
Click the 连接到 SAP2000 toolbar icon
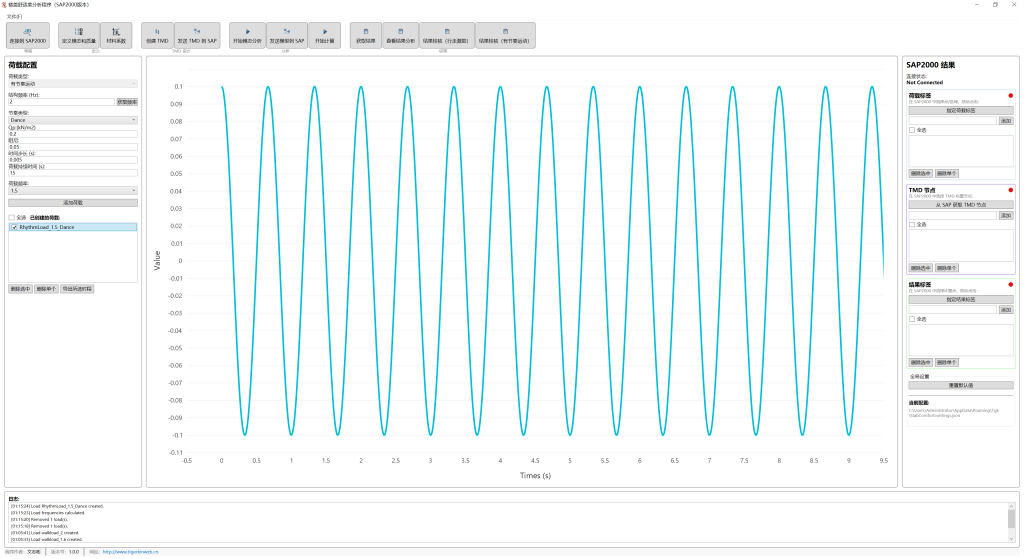(28, 34)
